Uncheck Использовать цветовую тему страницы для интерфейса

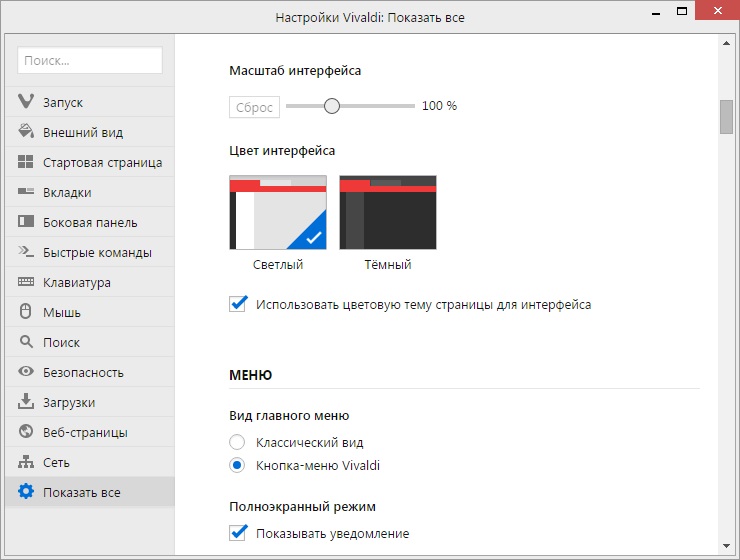(238, 304)
